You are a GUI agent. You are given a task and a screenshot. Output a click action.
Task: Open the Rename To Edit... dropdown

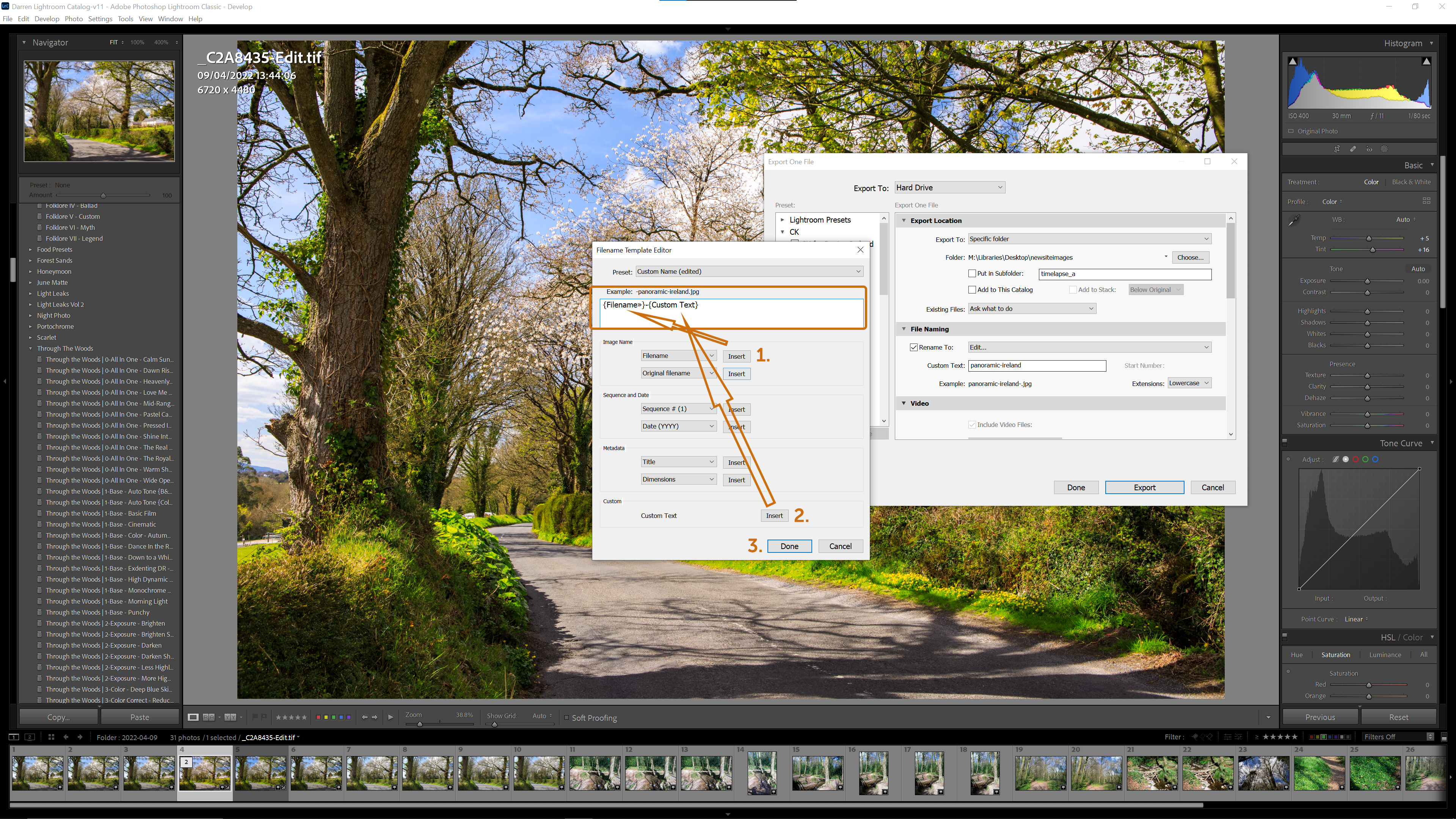point(1089,348)
